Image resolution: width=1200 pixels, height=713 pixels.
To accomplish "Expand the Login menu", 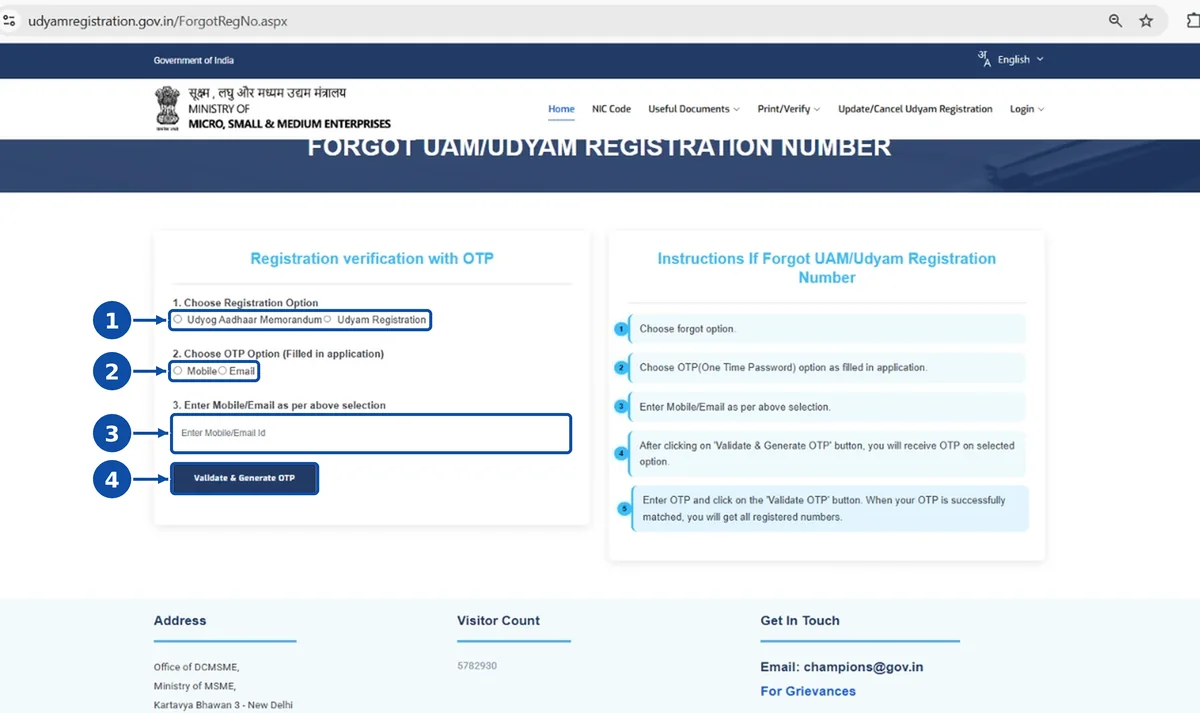I will 1027,109.
